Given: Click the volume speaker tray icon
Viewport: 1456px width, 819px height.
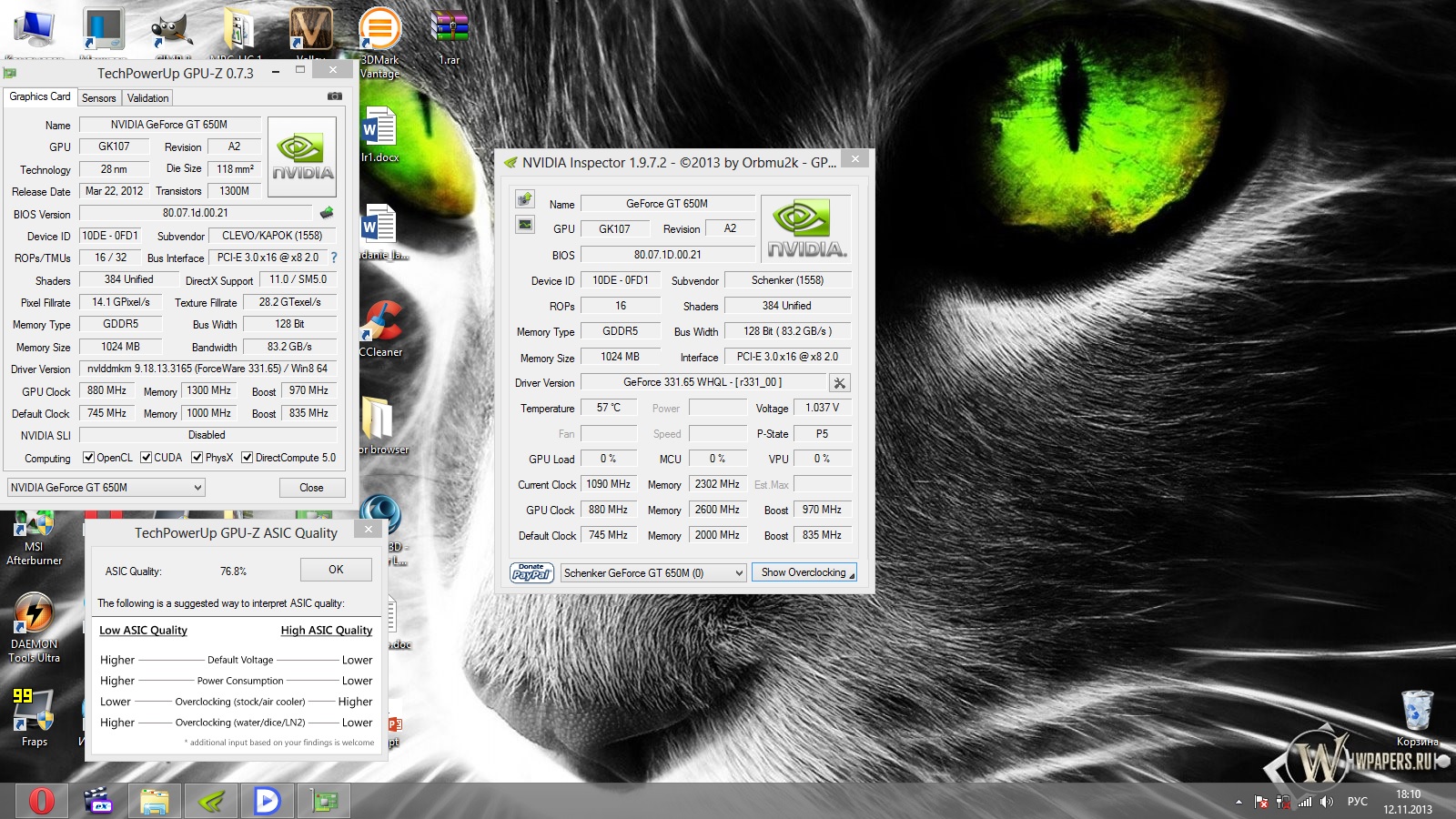Looking at the screenshot, I should 1327,802.
